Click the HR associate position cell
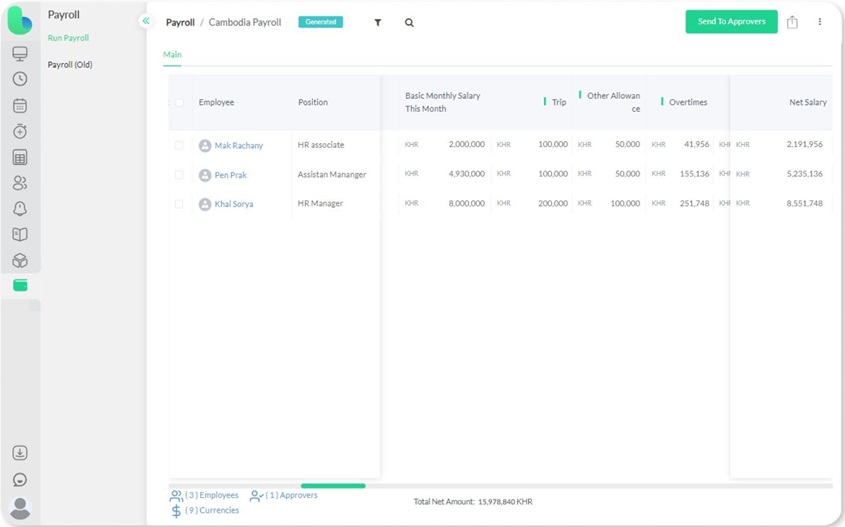Viewport: 845px width, 527px height. click(x=321, y=145)
